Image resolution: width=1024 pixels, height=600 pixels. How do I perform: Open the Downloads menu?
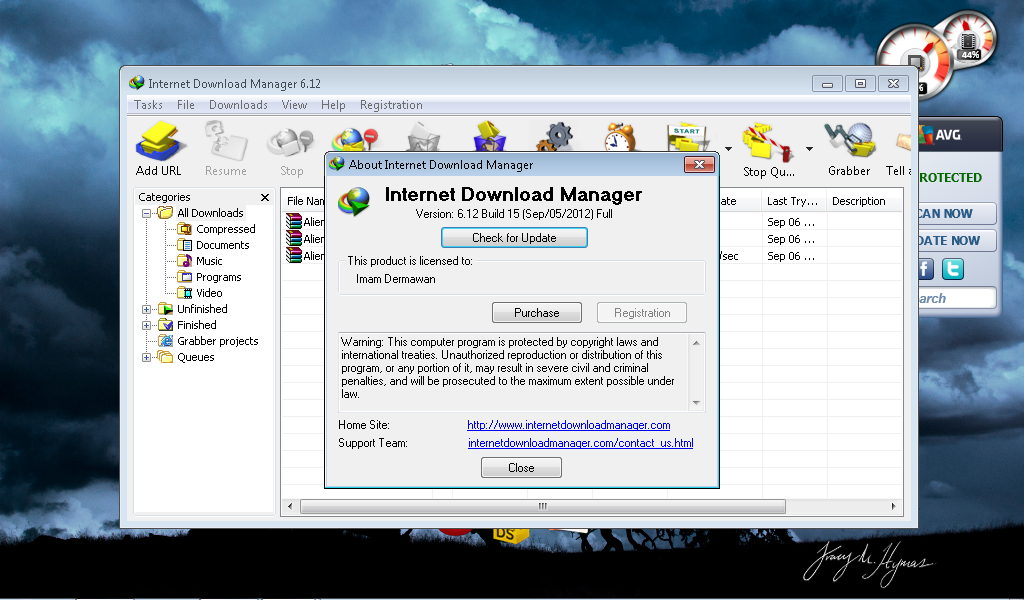tap(238, 104)
